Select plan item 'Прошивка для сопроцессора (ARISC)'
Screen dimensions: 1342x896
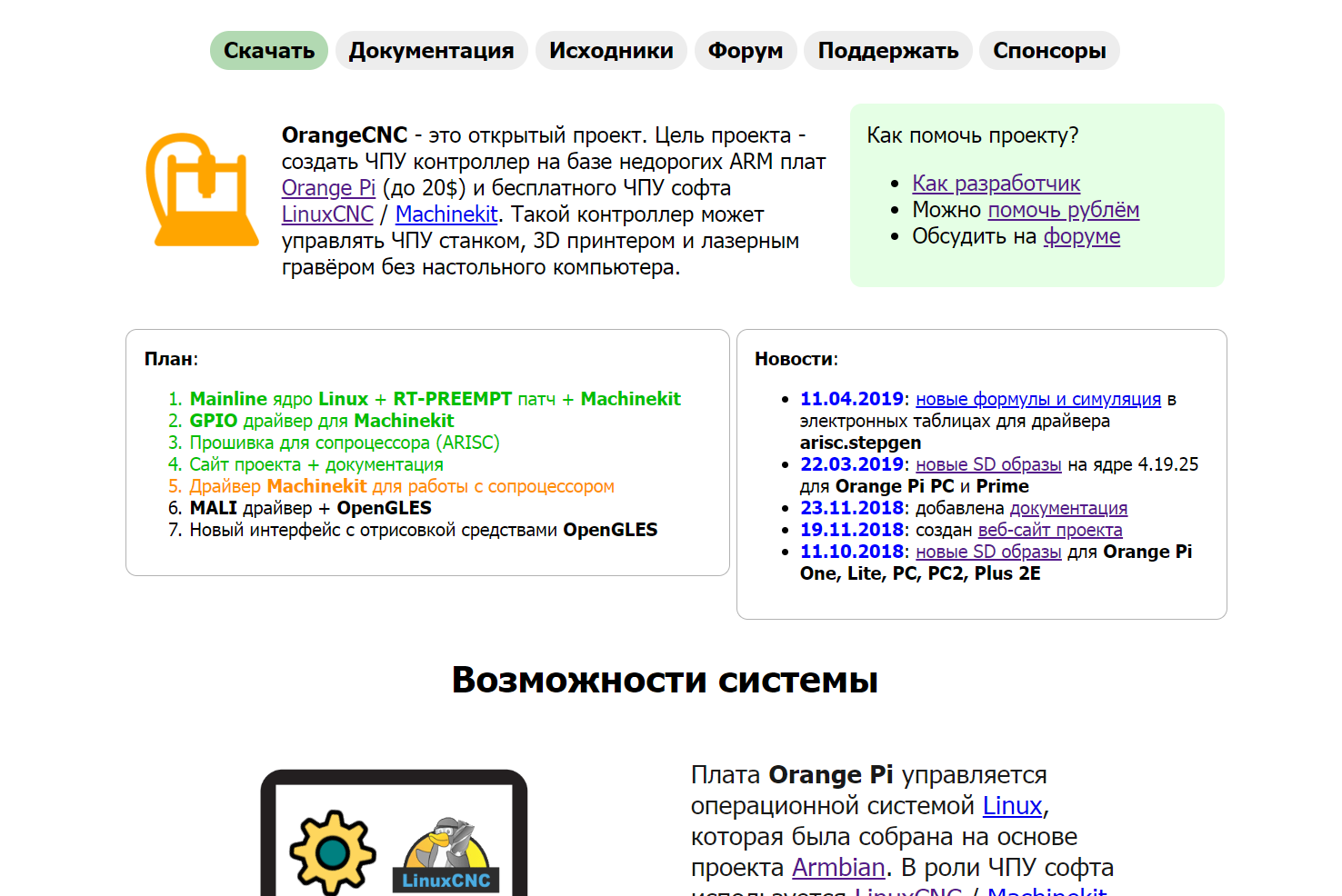(x=345, y=443)
